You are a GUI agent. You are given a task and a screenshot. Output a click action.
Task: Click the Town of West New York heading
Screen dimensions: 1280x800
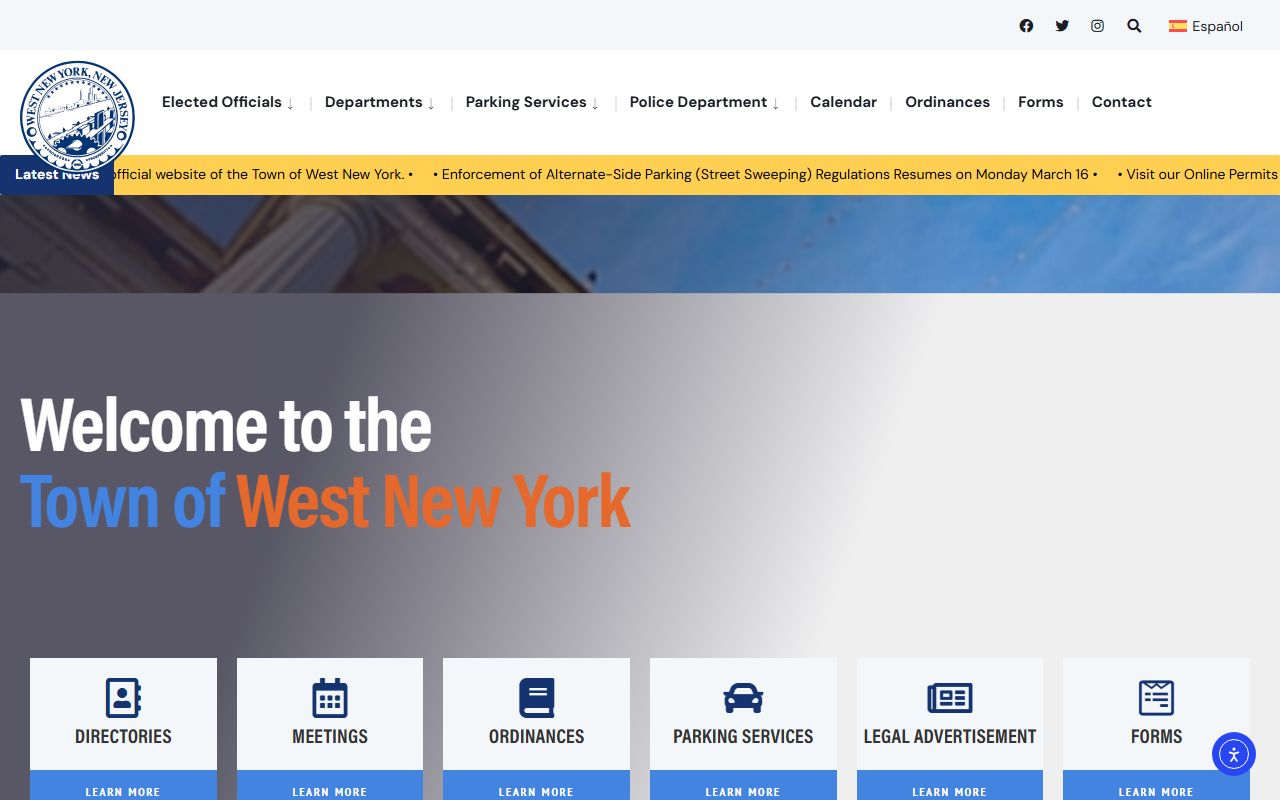click(x=325, y=500)
